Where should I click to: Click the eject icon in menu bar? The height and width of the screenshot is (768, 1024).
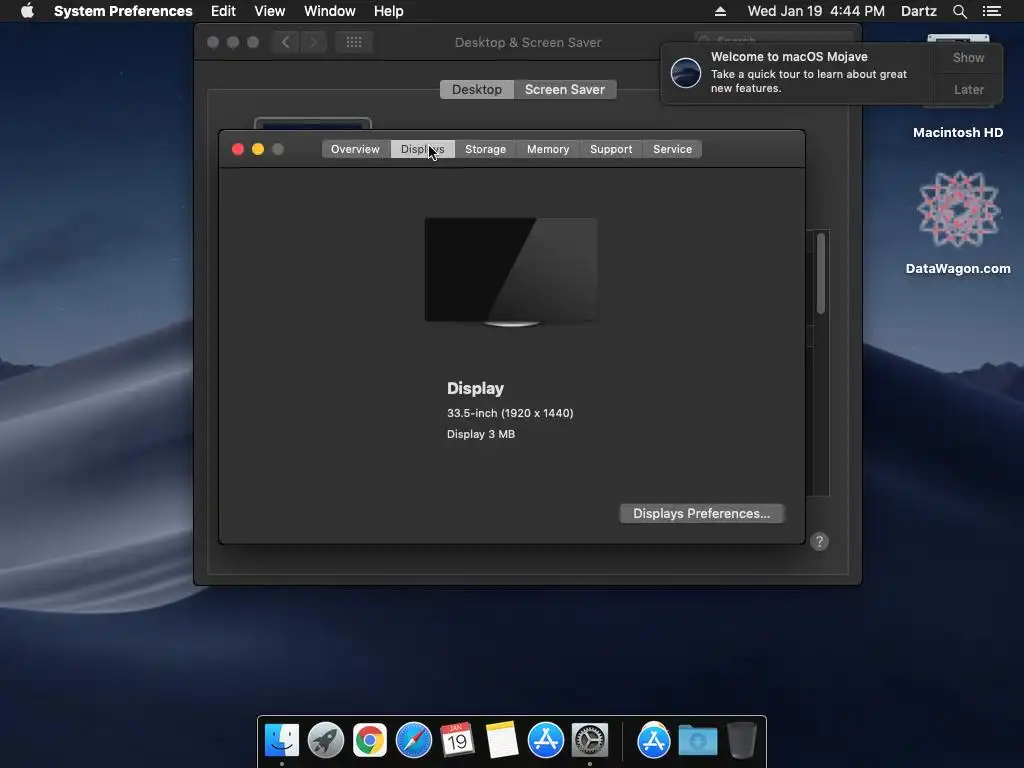[720, 11]
